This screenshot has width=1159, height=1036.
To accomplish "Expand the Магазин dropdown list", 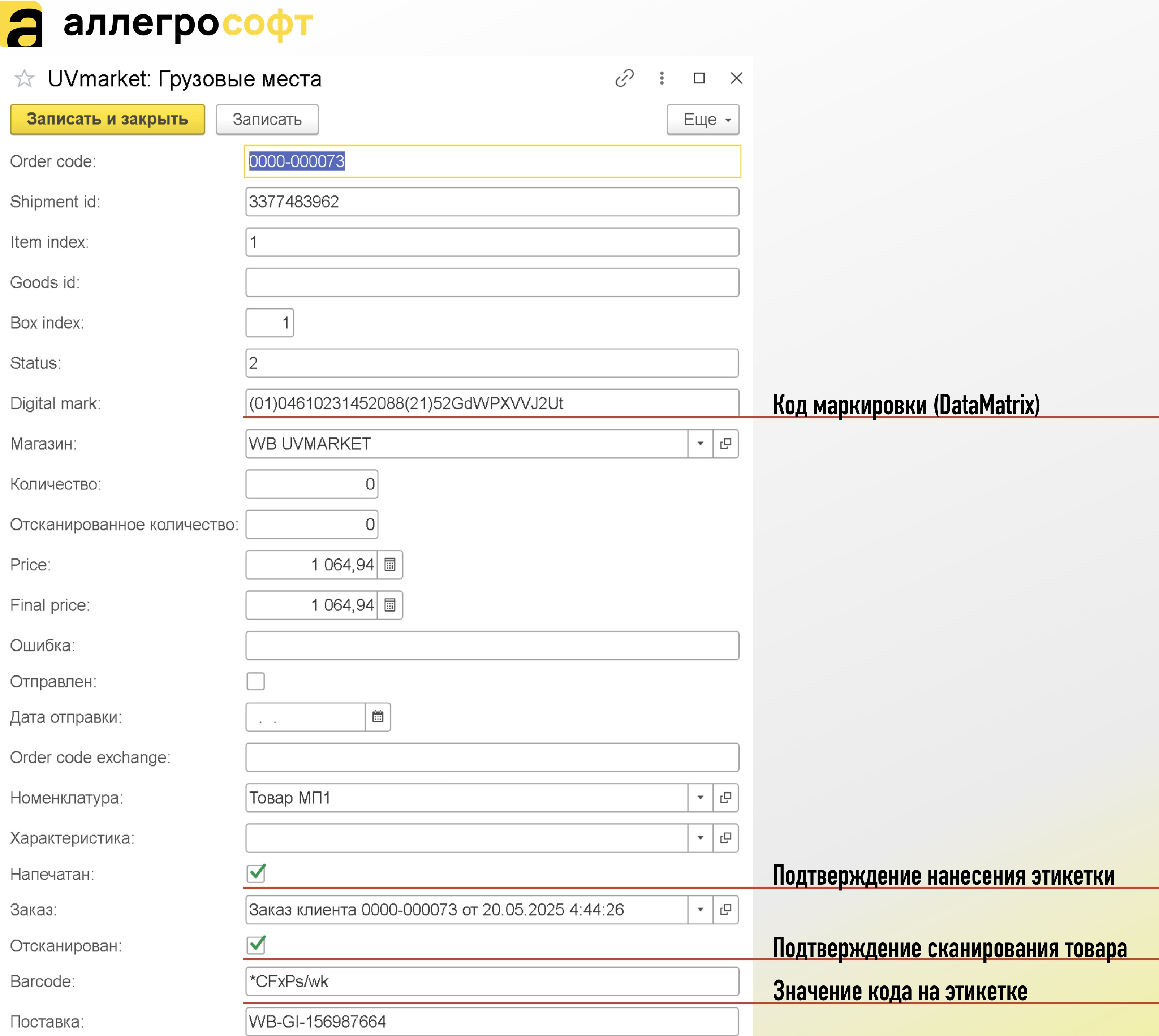I will (x=700, y=444).
